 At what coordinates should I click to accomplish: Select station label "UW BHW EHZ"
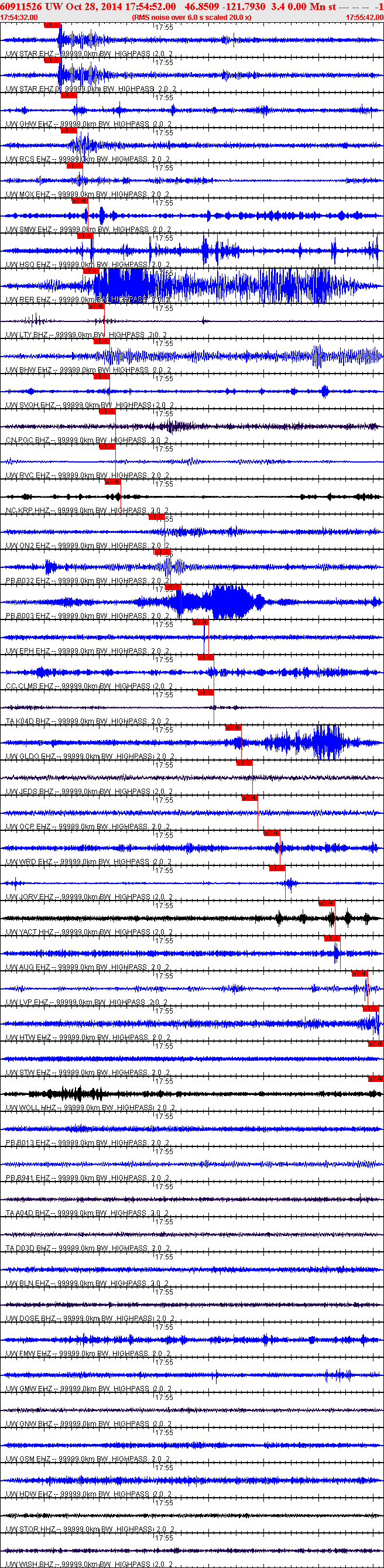point(29,370)
